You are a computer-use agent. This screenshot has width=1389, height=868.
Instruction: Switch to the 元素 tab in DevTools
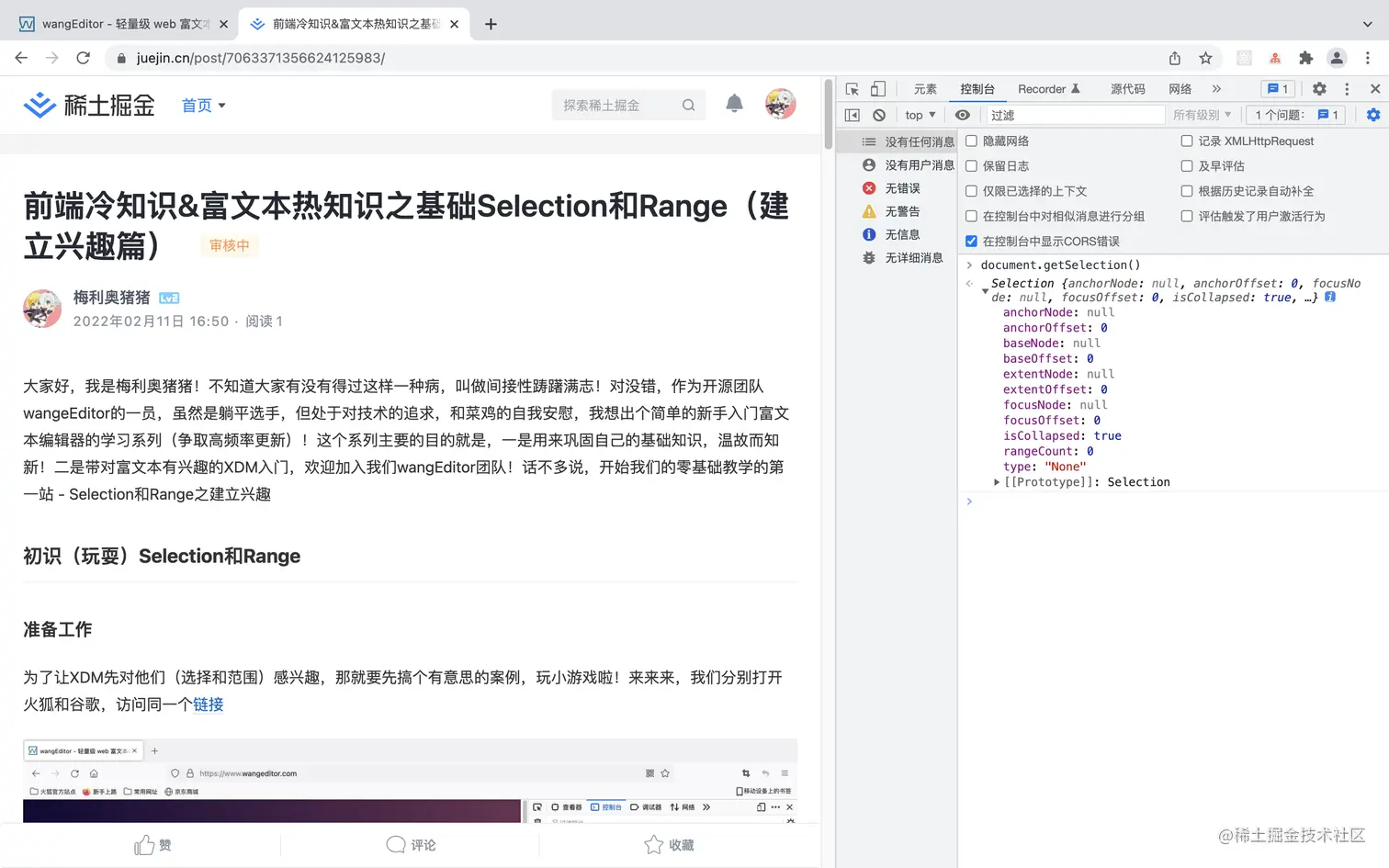925,89
